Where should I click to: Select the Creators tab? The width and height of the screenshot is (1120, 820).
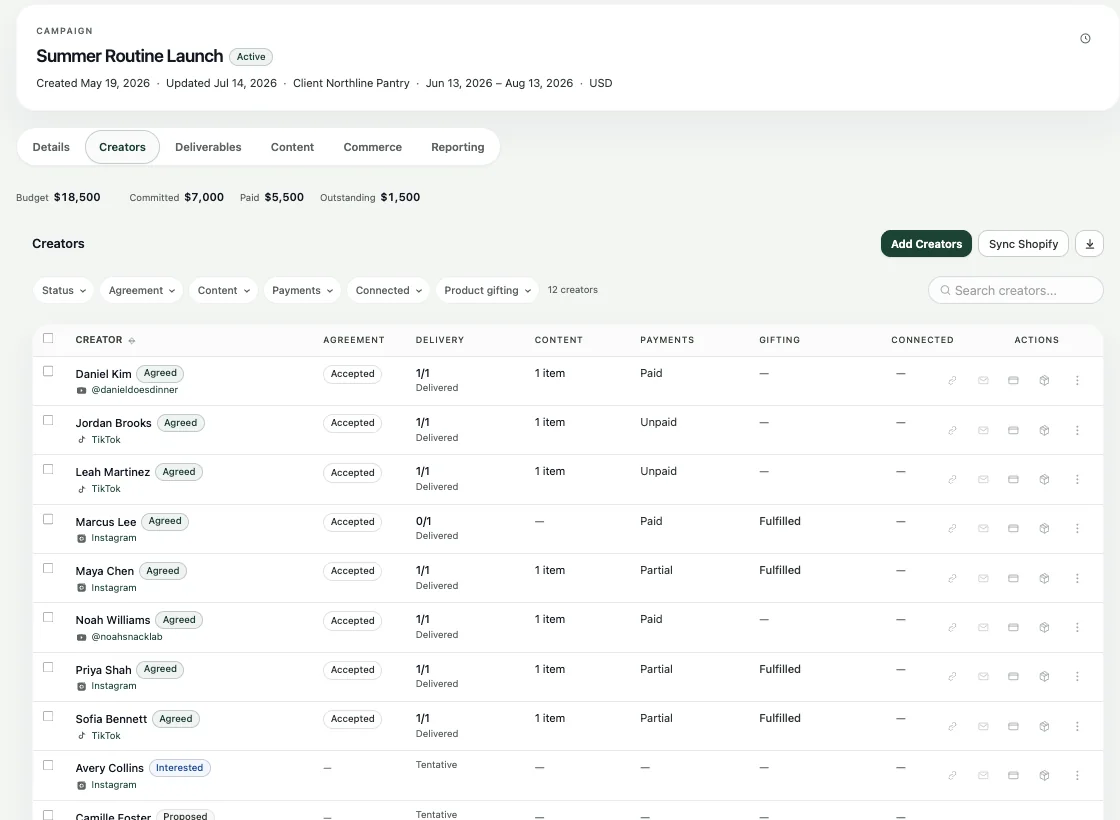(122, 147)
